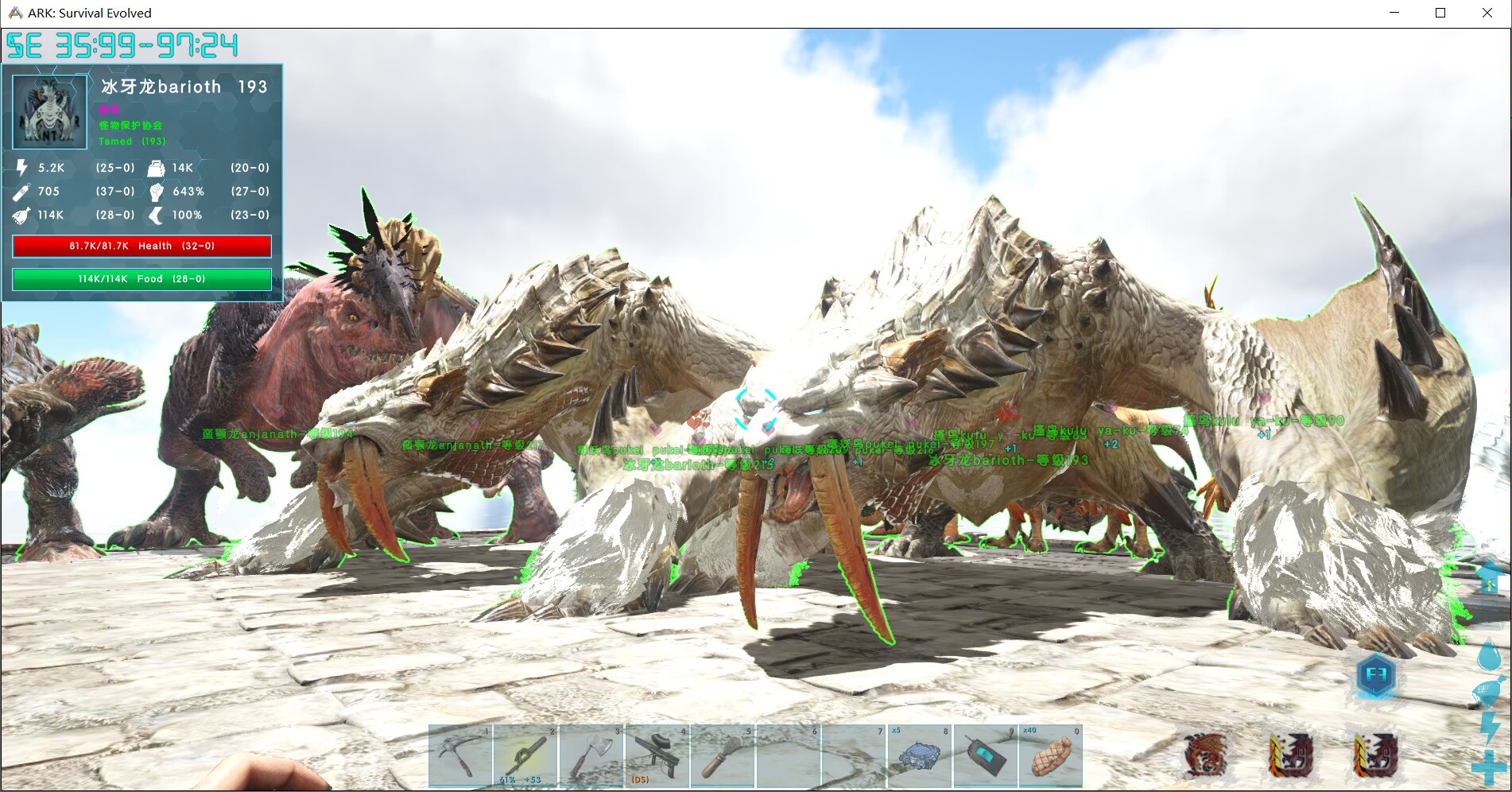Click the food meat stat icon
This screenshot has width=1512, height=792.
pyautogui.click(x=21, y=215)
